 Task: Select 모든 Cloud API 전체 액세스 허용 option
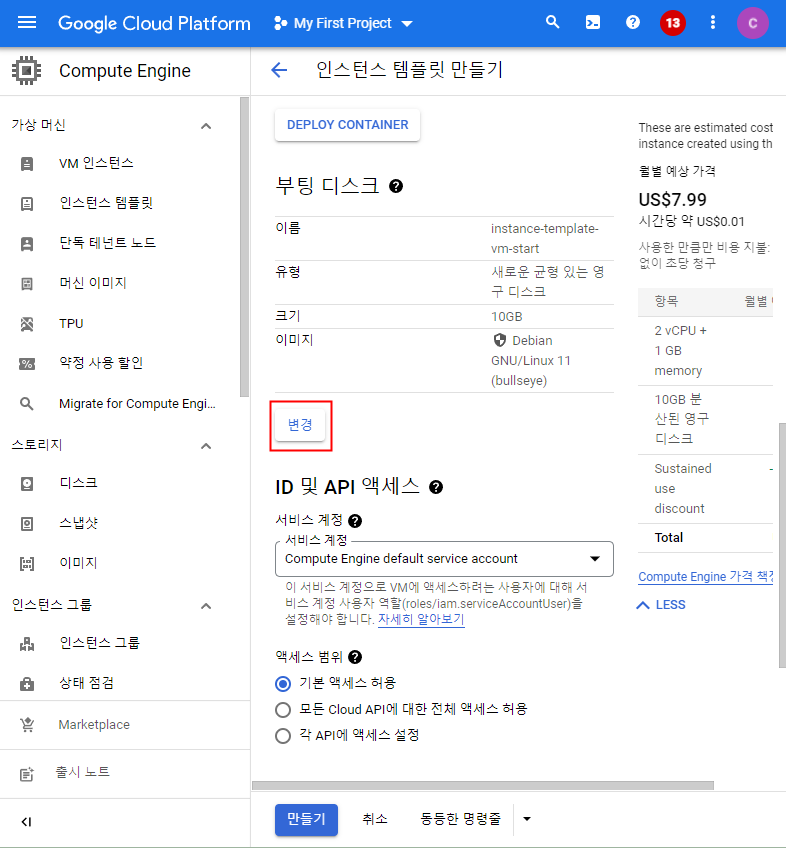pos(283,710)
